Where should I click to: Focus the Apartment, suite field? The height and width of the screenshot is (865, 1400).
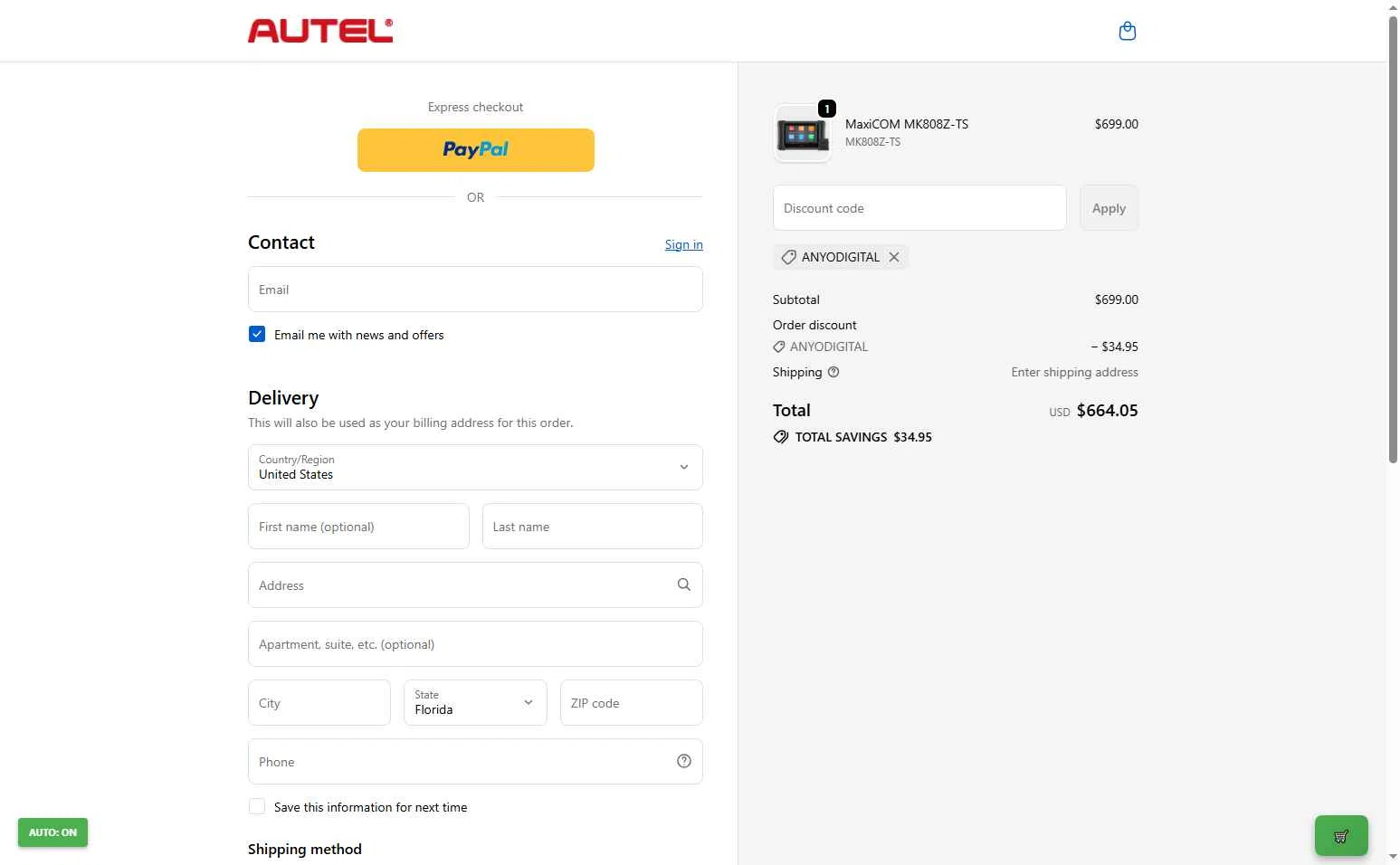475,643
